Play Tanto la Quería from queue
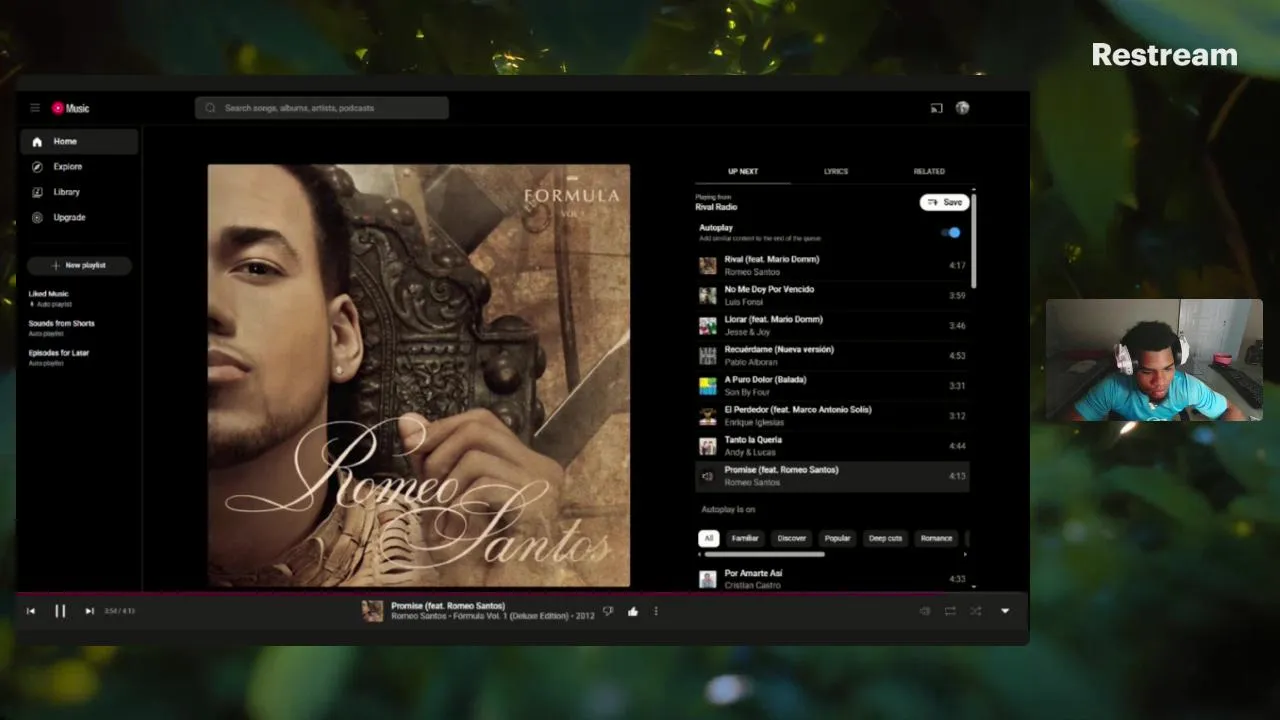The height and width of the screenshot is (720, 1280). click(x=832, y=445)
